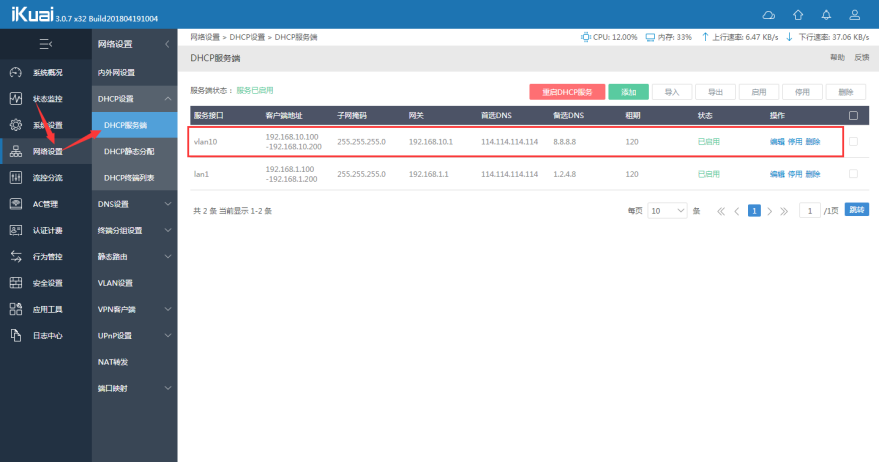Image resolution: width=879 pixels, height=462 pixels.
Task: Open DHCP静态分配 menu item
Action: coord(135,151)
